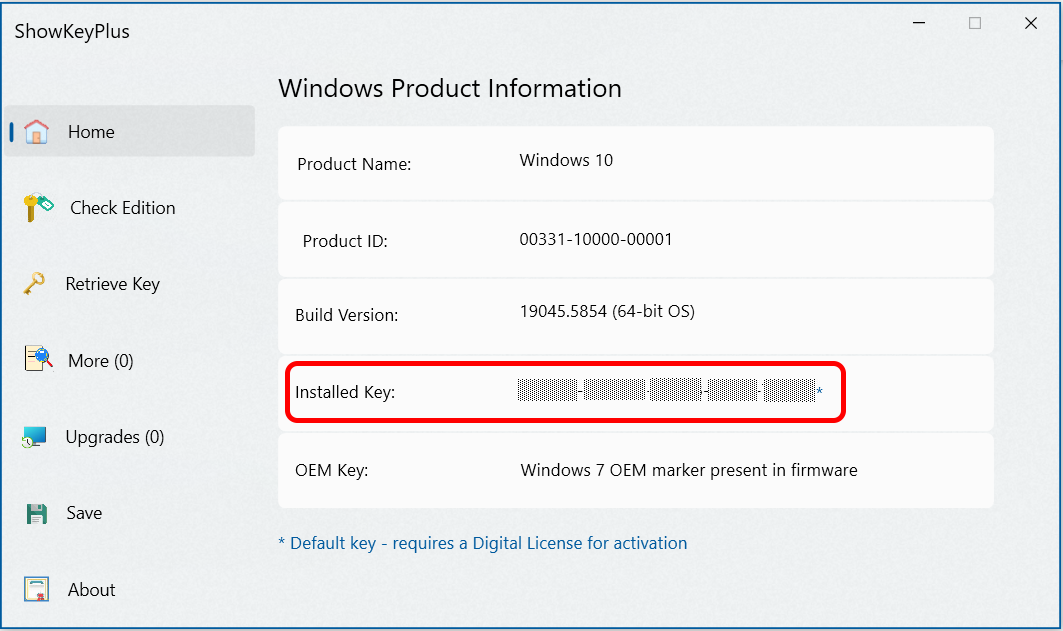Maximize the ShowKeyPlus window

(x=975, y=23)
